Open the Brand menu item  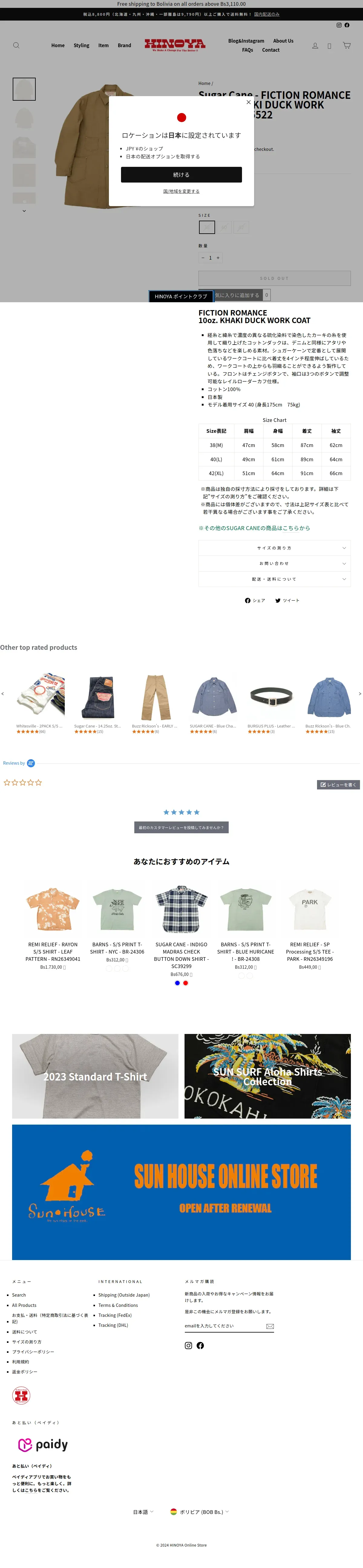pos(124,45)
